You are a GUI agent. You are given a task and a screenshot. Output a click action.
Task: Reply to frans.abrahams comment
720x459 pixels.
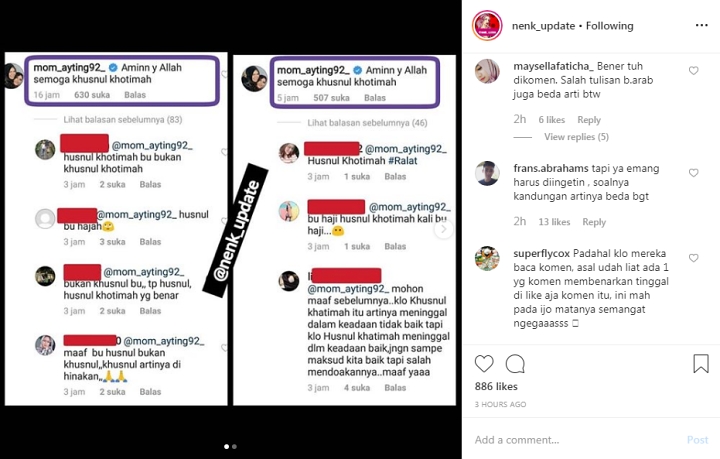coord(594,222)
